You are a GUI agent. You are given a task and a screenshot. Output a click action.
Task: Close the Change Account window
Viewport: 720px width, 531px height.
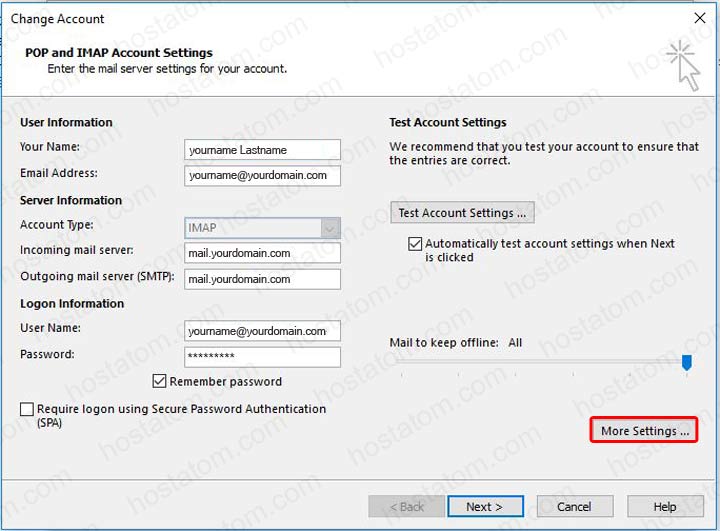click(699, 18)
